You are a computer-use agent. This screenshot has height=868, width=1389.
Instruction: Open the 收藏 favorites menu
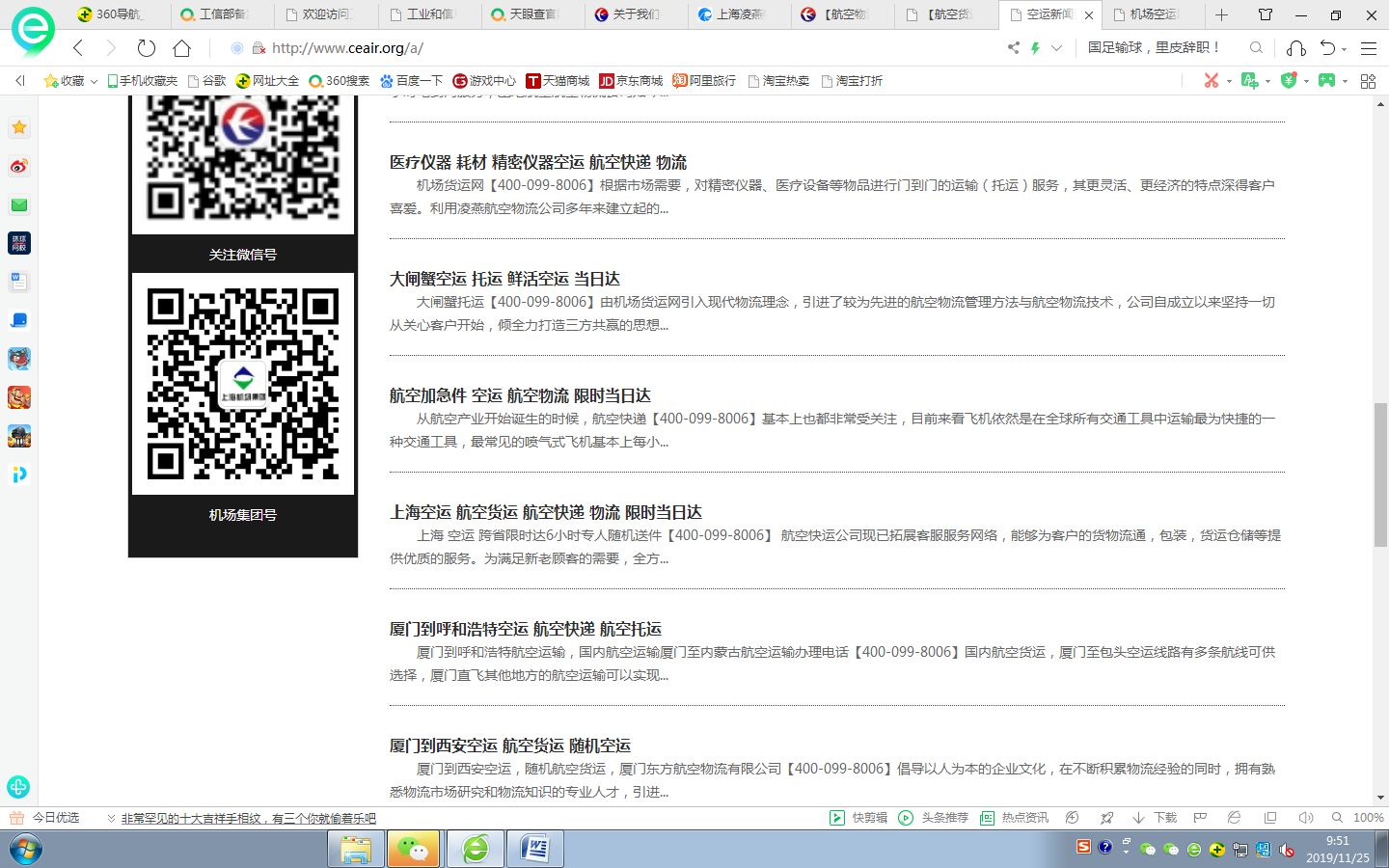[70, 81]
